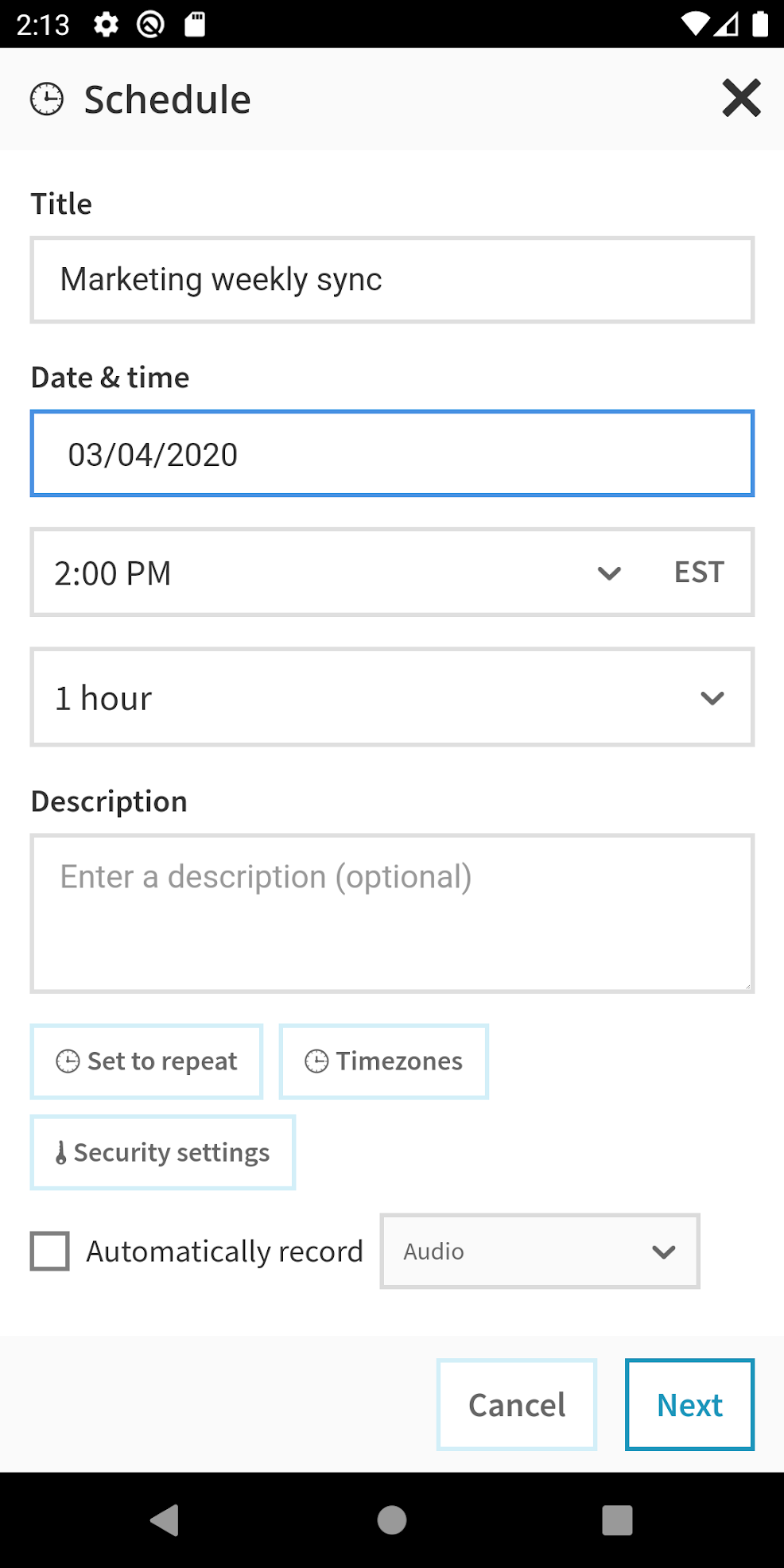Click the clock icon on Set to repeat
This screenshot has width=784, height=1568.
68,1062
